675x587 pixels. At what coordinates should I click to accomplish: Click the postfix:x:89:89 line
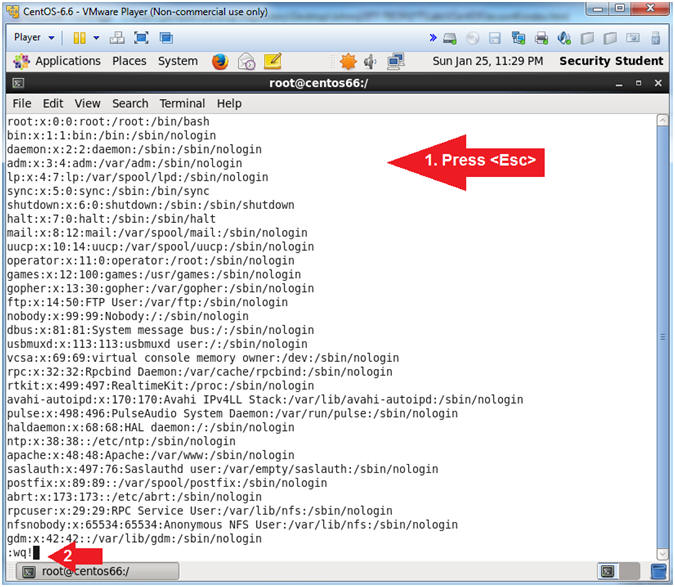[x=167, y=483]
